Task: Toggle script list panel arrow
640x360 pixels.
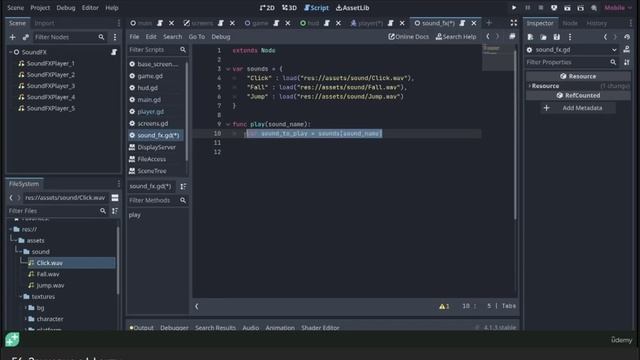Action: coord(197,307)
